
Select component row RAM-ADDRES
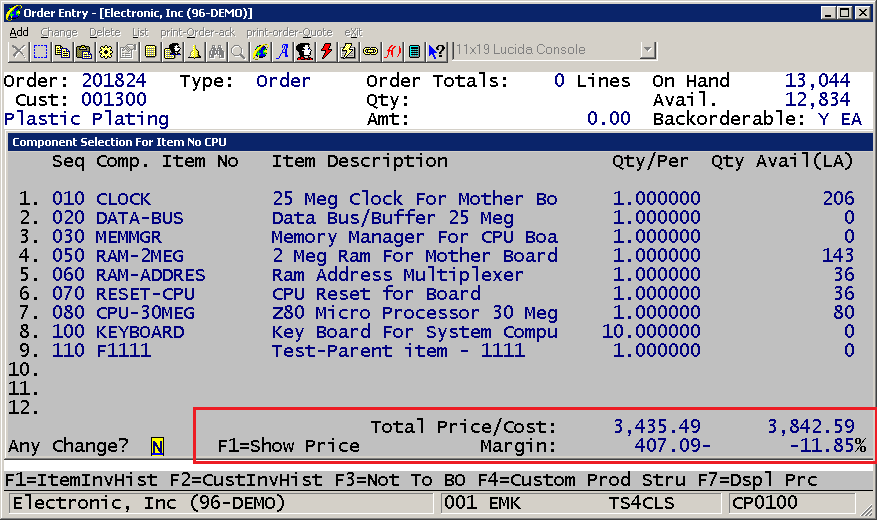436,275
